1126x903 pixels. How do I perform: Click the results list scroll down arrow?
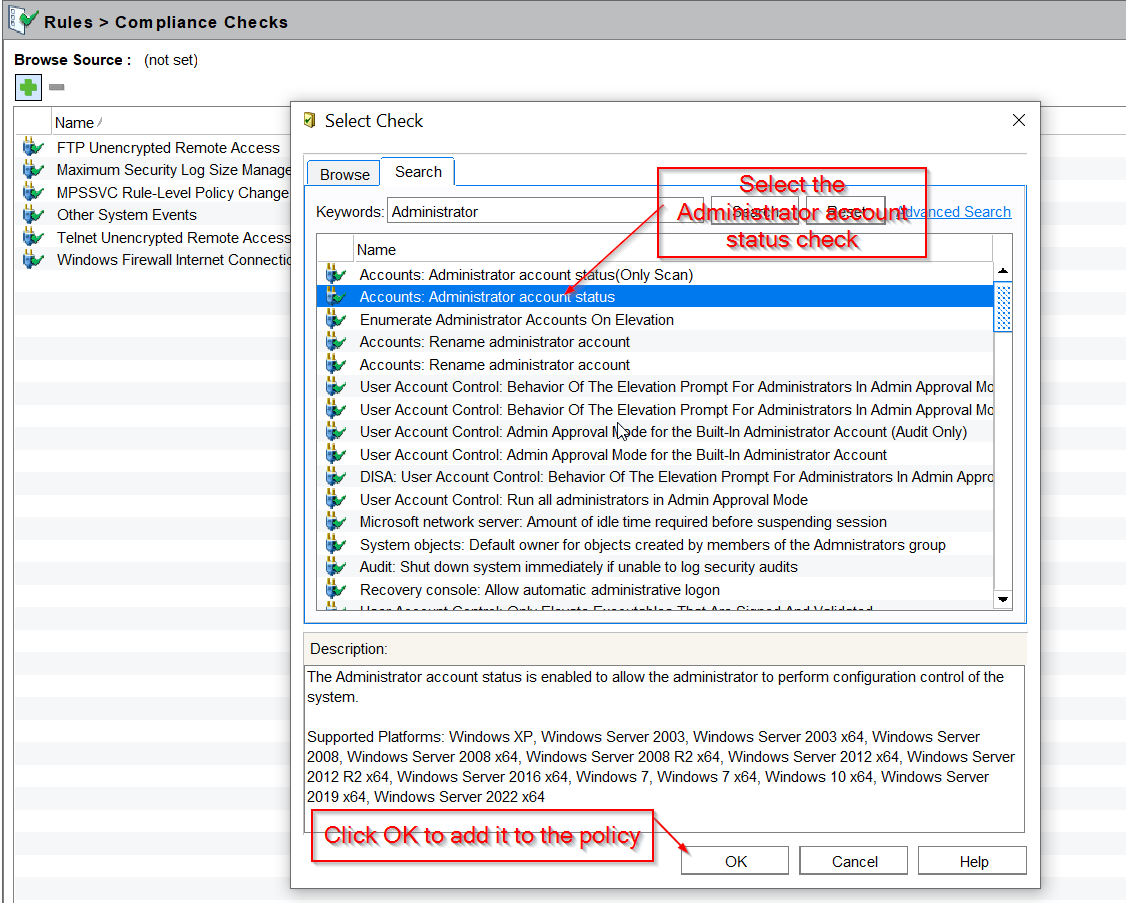(1003, 598)
